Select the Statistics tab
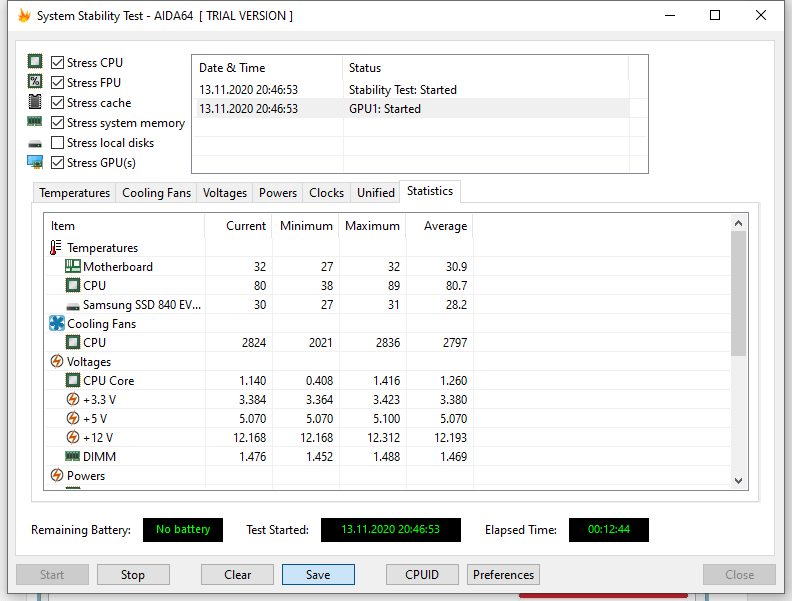792x601 pixels. (x=430, y=191)
